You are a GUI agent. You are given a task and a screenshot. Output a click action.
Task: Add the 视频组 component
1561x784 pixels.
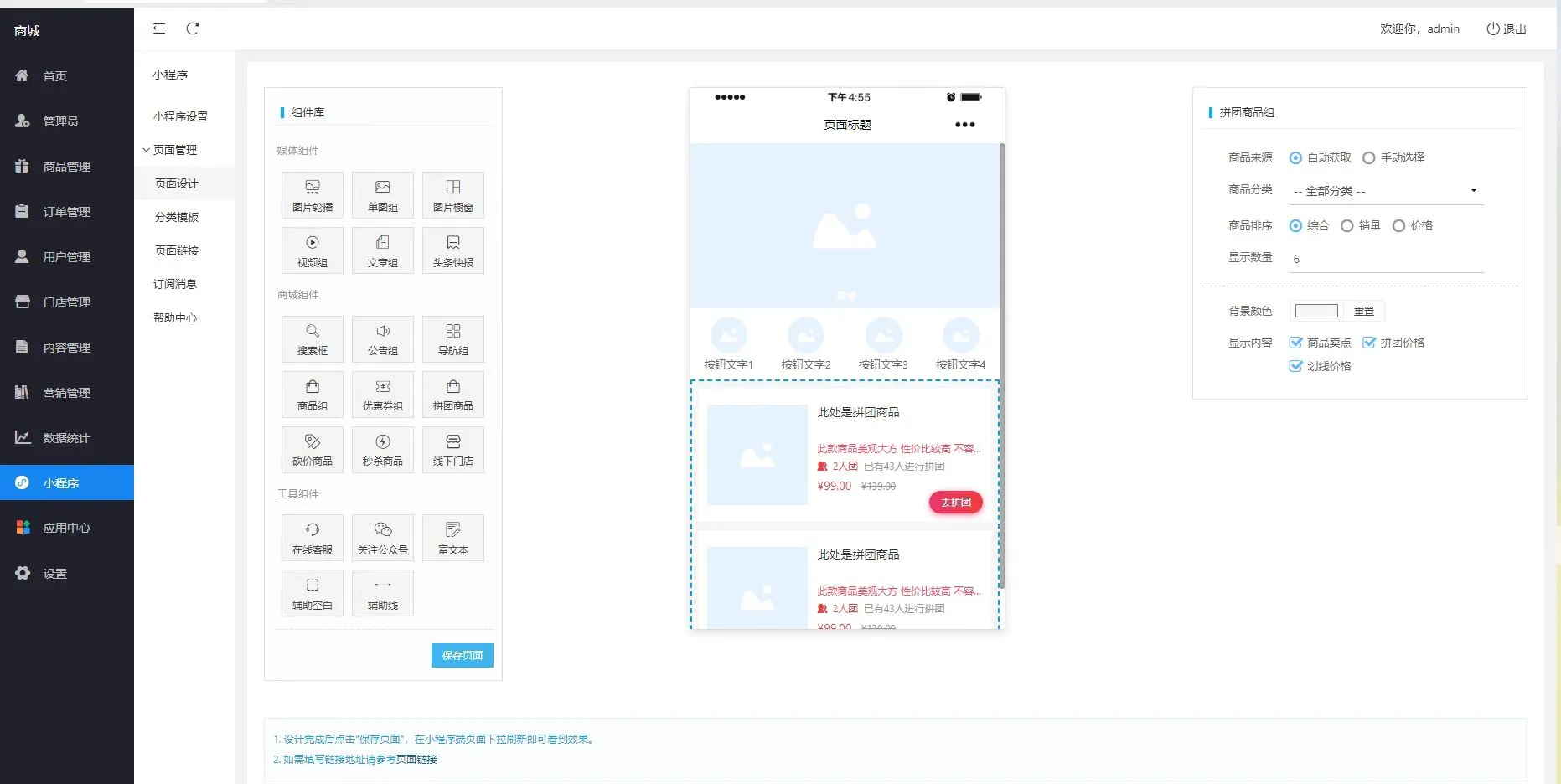tap(312, 250)
